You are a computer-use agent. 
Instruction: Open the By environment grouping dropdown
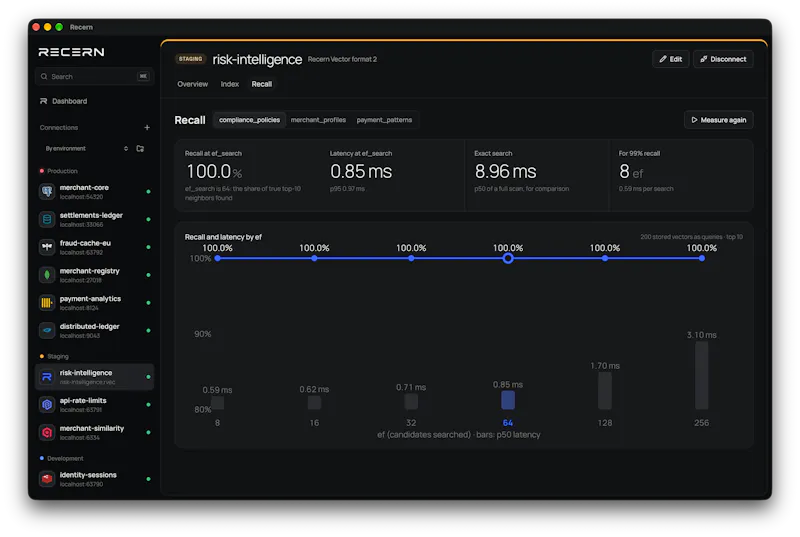click(x=87, y=148)
